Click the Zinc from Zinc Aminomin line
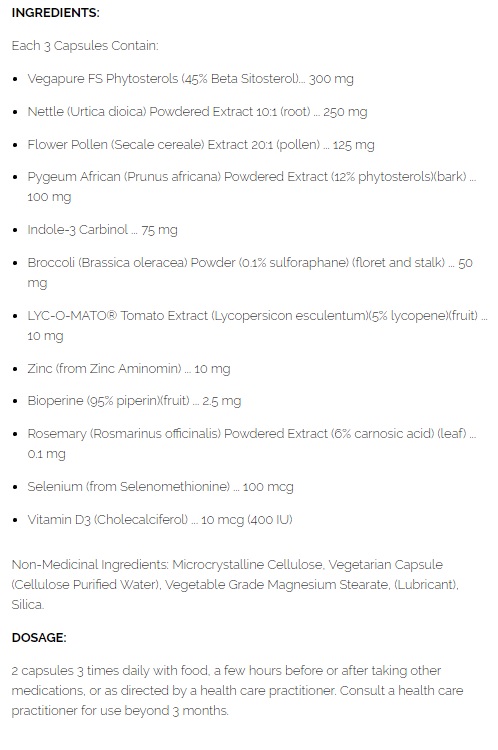The width and height of the screenshot is (498, 750). tap(129, 369)
